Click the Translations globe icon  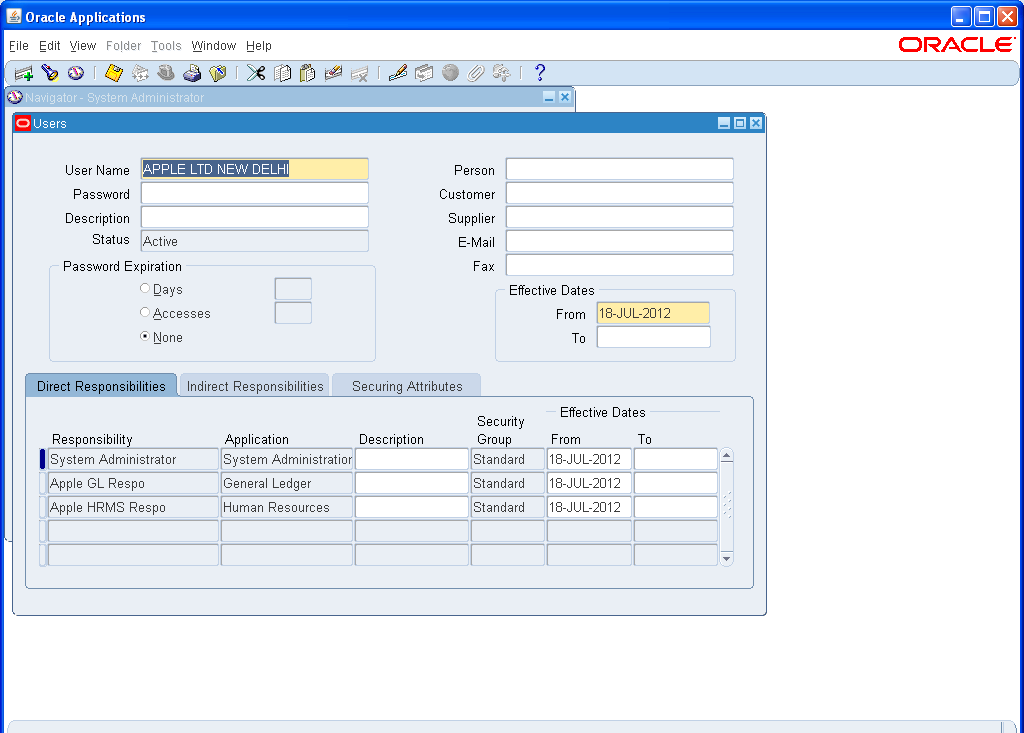pyautogui.click(x=448, y=72)
